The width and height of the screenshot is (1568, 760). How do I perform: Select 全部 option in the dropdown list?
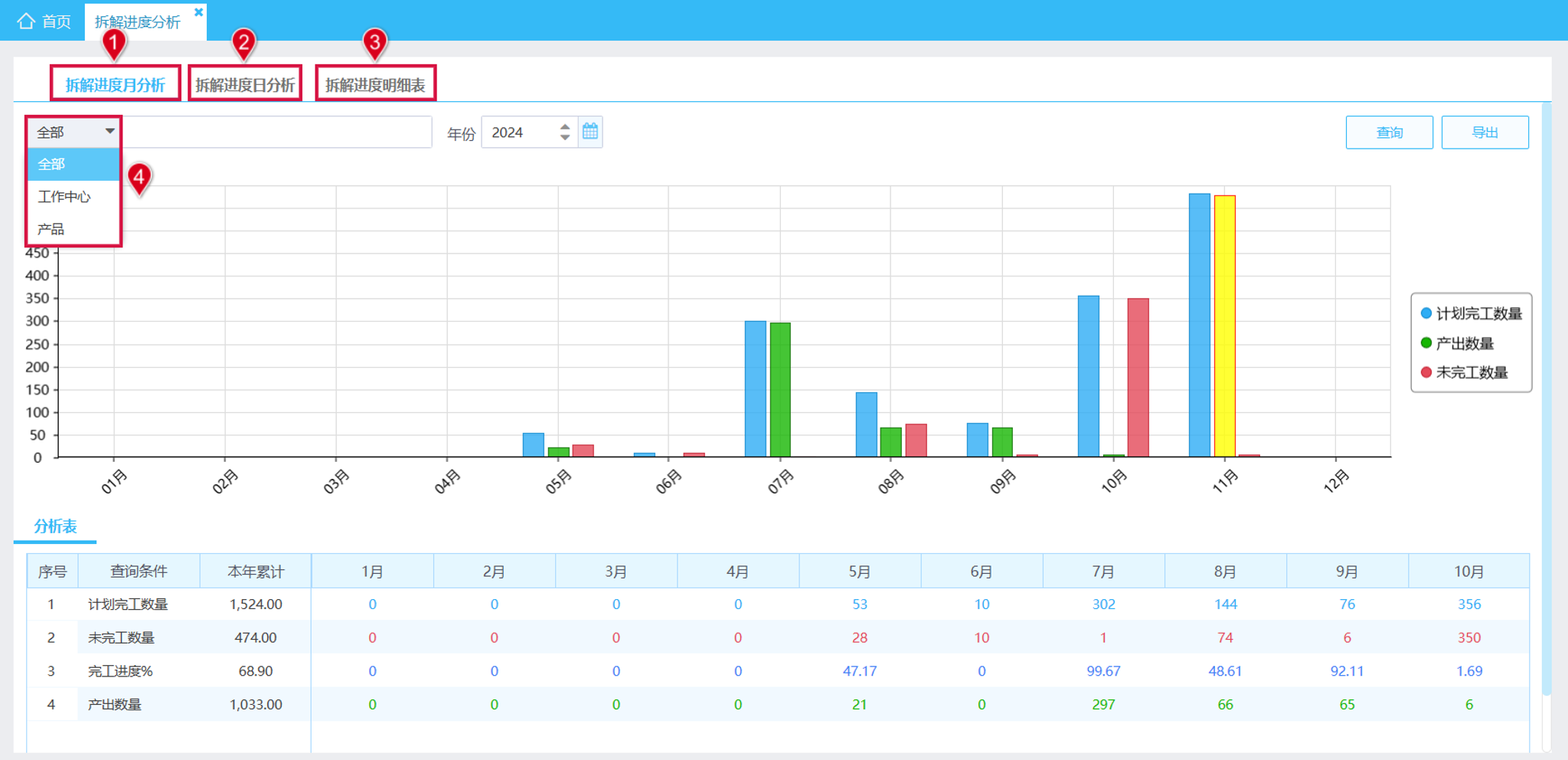click(x=73, y=164)
